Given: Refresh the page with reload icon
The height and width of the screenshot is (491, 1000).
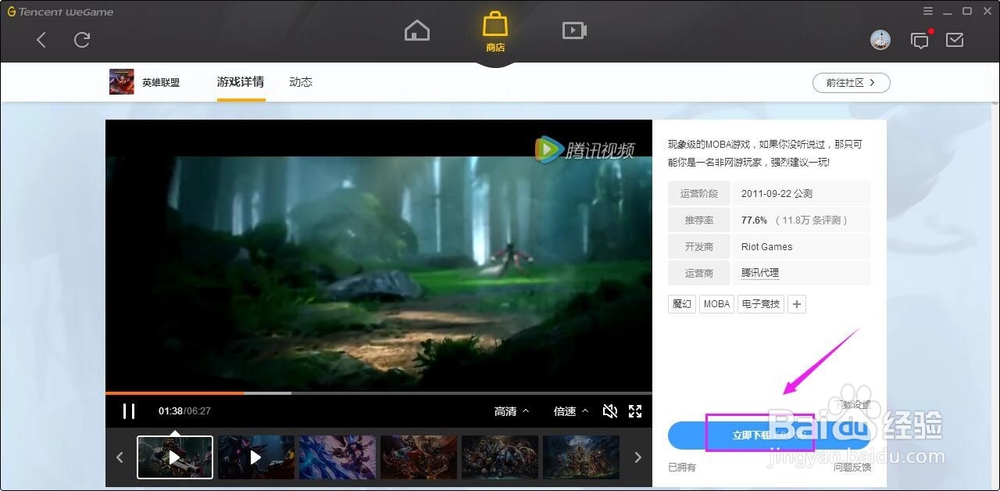Looking at the screenshot, I should point(82,40).
